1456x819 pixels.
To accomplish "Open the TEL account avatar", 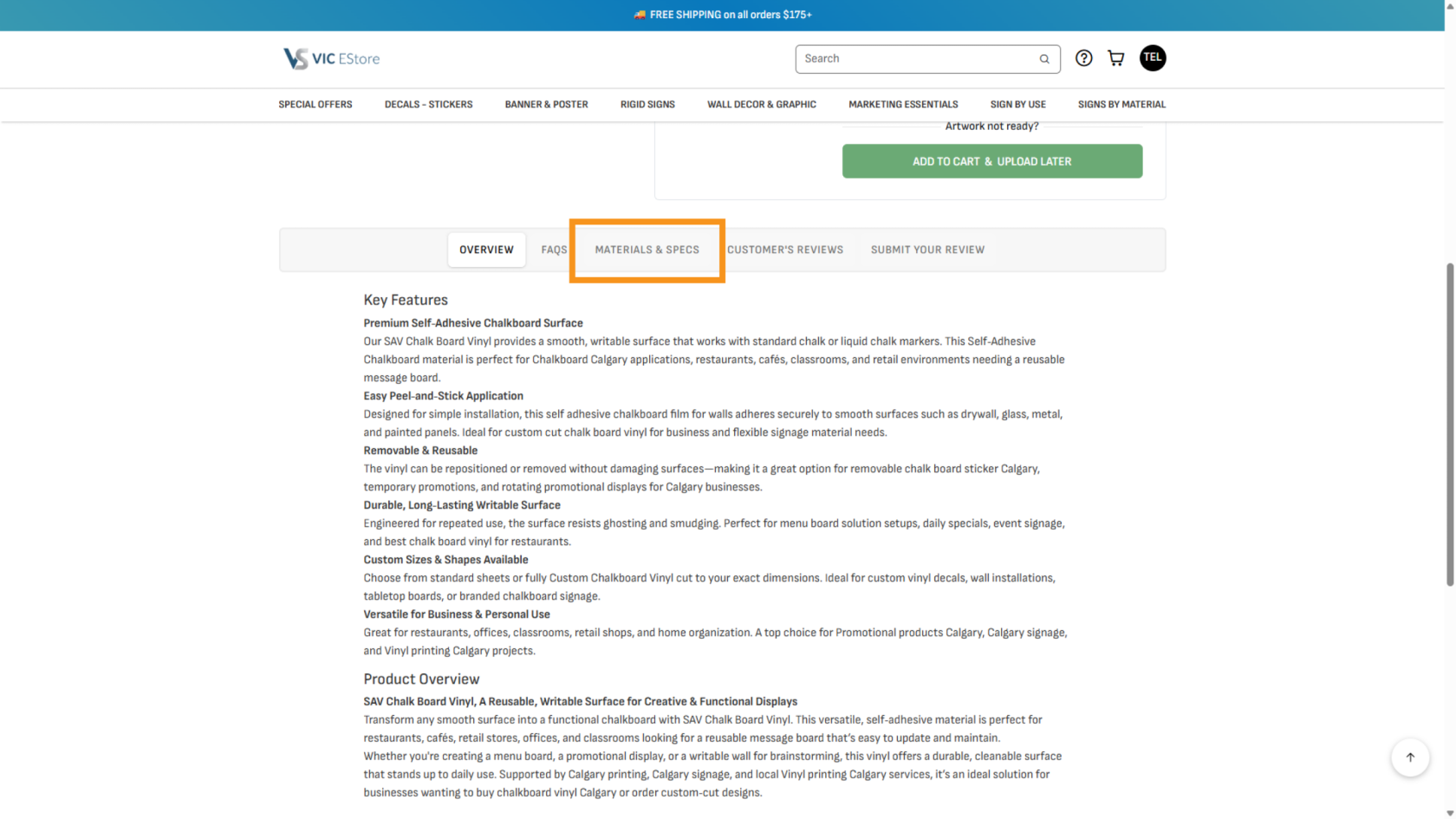I will tap(1152, 58).
